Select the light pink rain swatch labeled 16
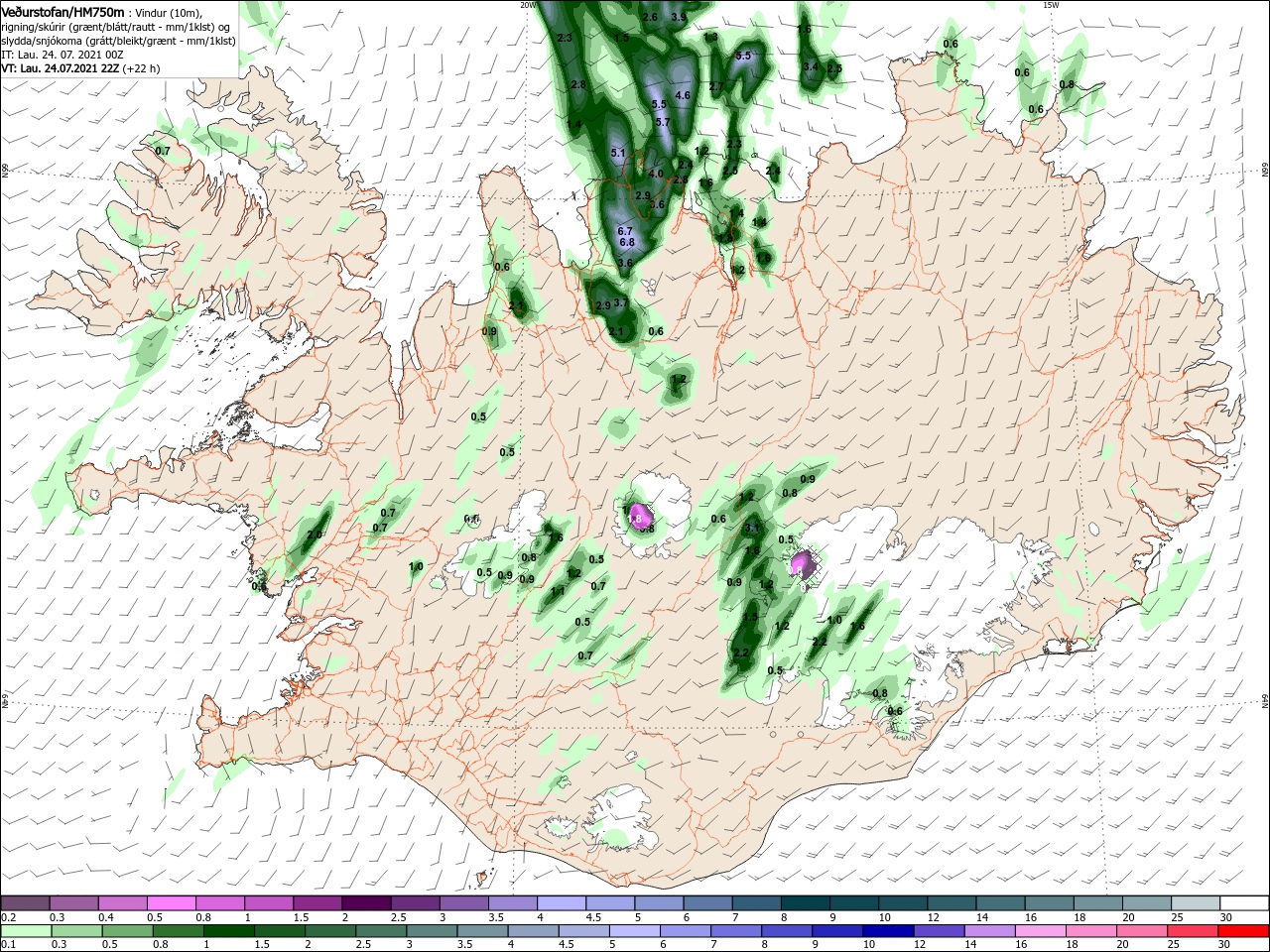The width and height of the screenshot is (1270, 952). (x=1041, y=931)
